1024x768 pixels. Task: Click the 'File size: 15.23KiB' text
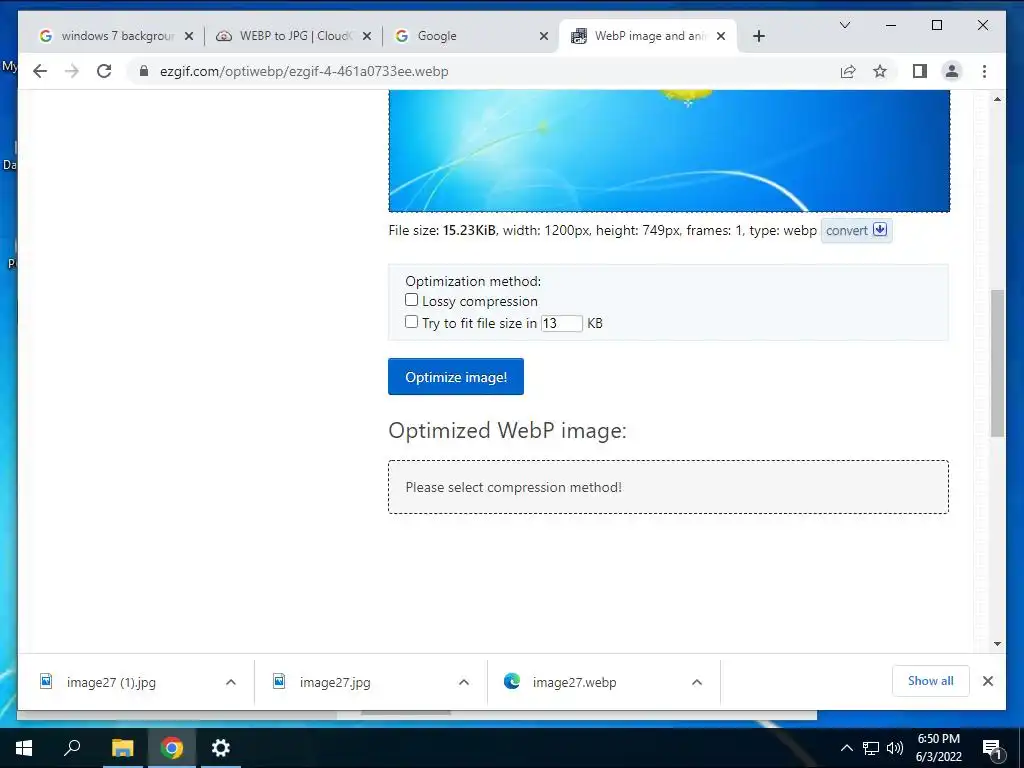pyautogui.click(x=442, y=231)
